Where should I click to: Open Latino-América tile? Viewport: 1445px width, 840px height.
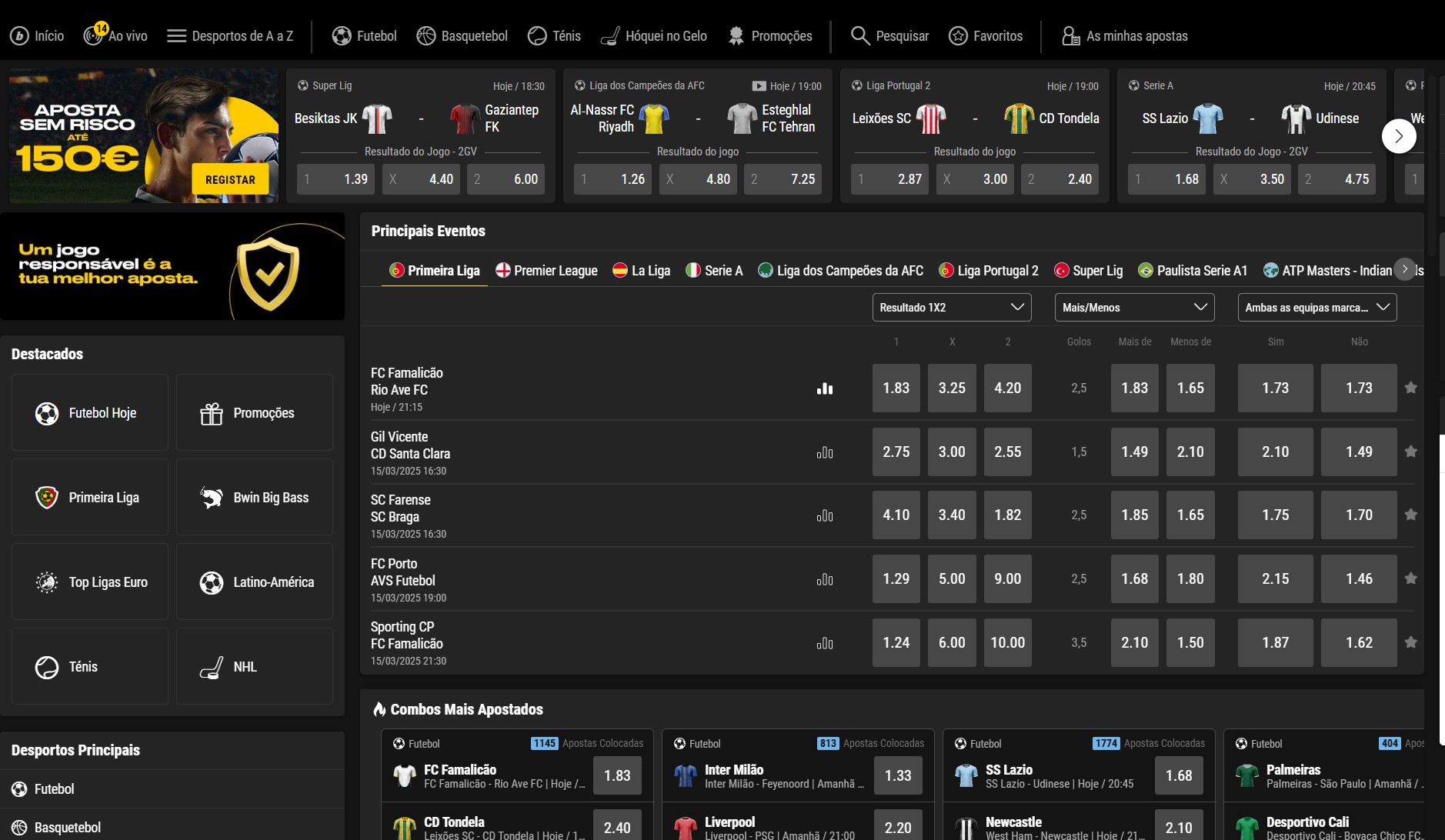coord(255,582)
